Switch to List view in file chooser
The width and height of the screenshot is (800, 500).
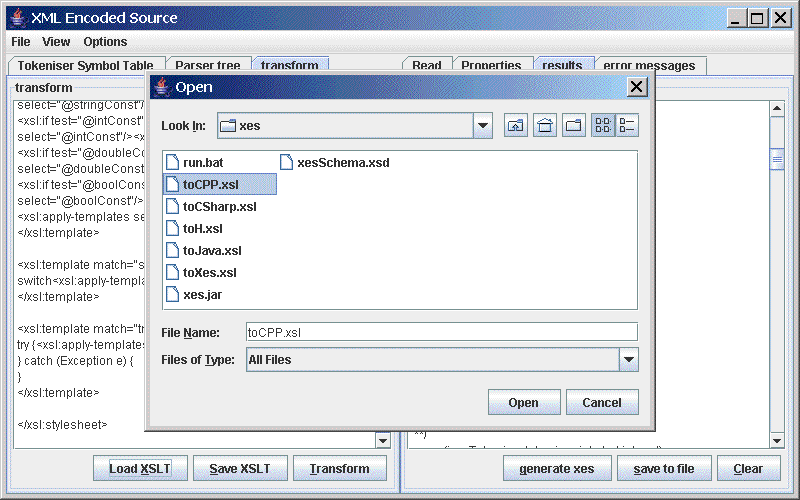point(603,126)
